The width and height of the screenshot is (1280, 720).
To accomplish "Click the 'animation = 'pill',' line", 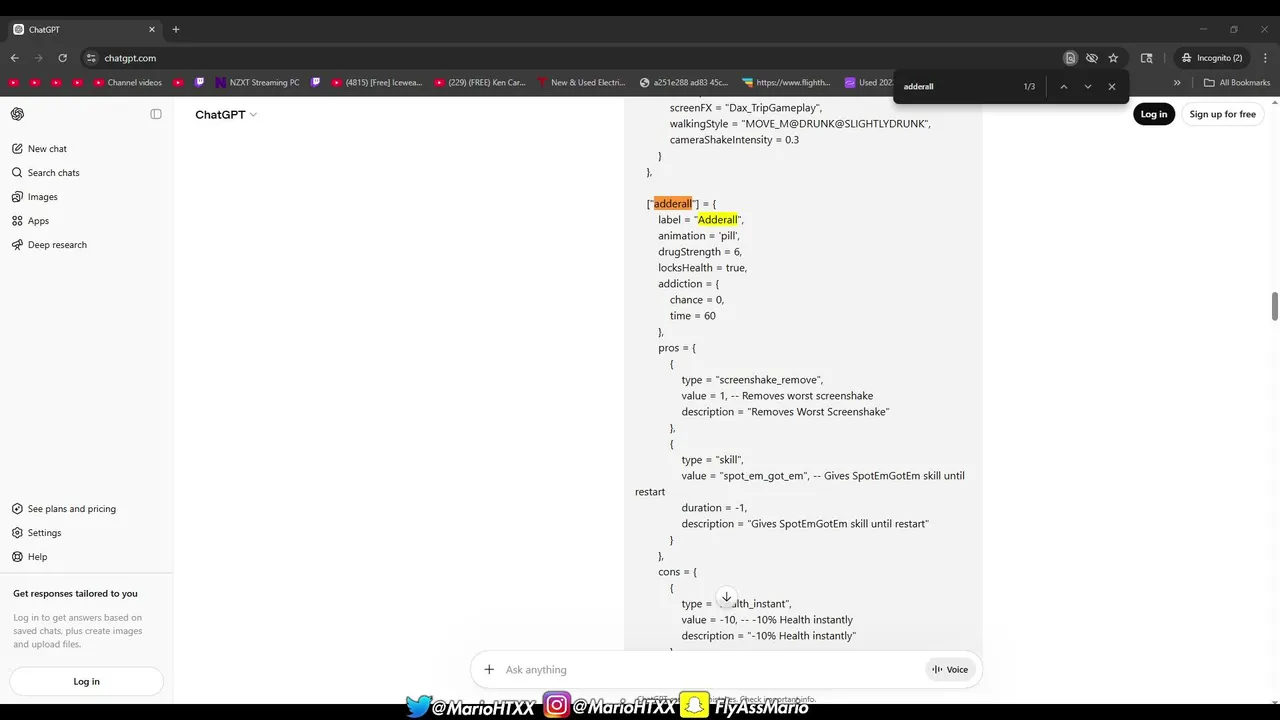I will [x=698, y=236].
